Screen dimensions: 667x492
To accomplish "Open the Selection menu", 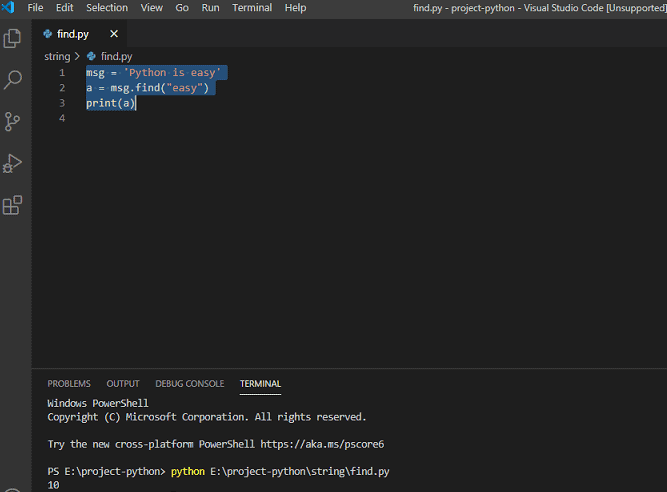I will pyautogui.click(x=107, y=8).
